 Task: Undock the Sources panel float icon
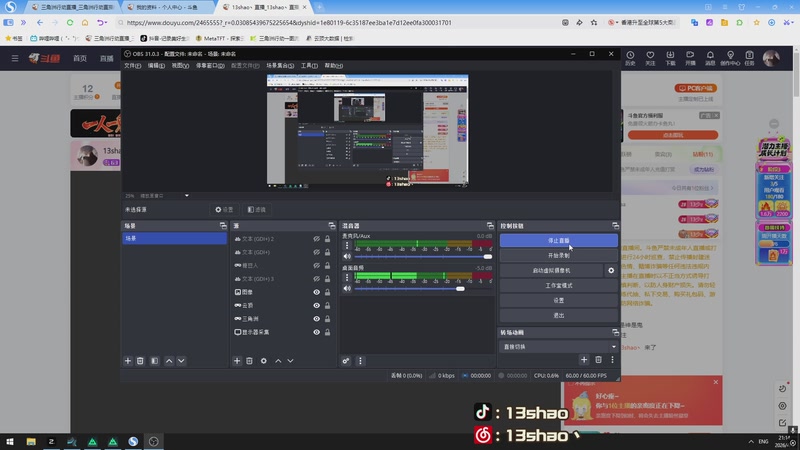(332, 226)
